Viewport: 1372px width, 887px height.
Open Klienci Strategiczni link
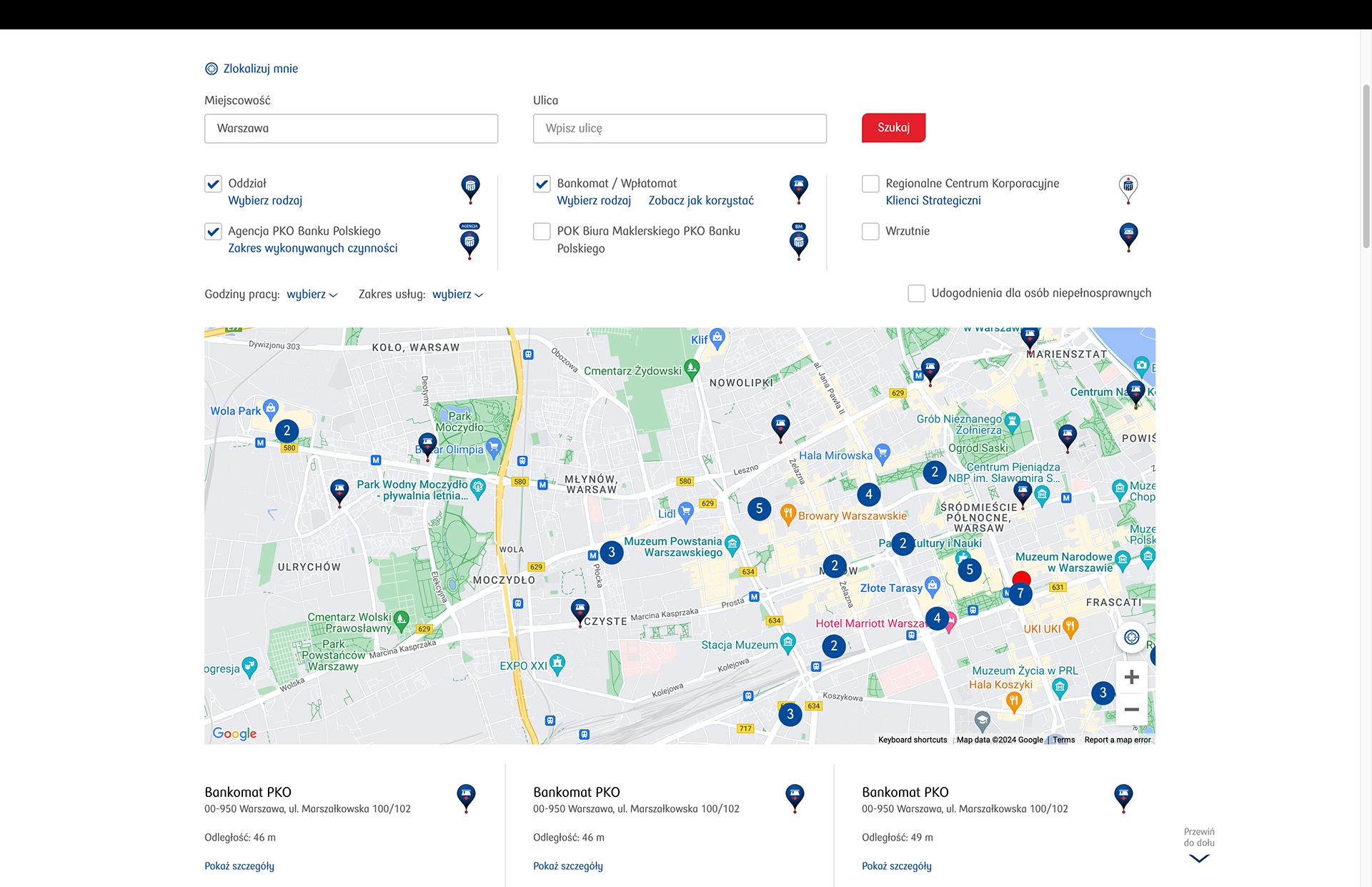pyautogui.click(x=933, y=201)
